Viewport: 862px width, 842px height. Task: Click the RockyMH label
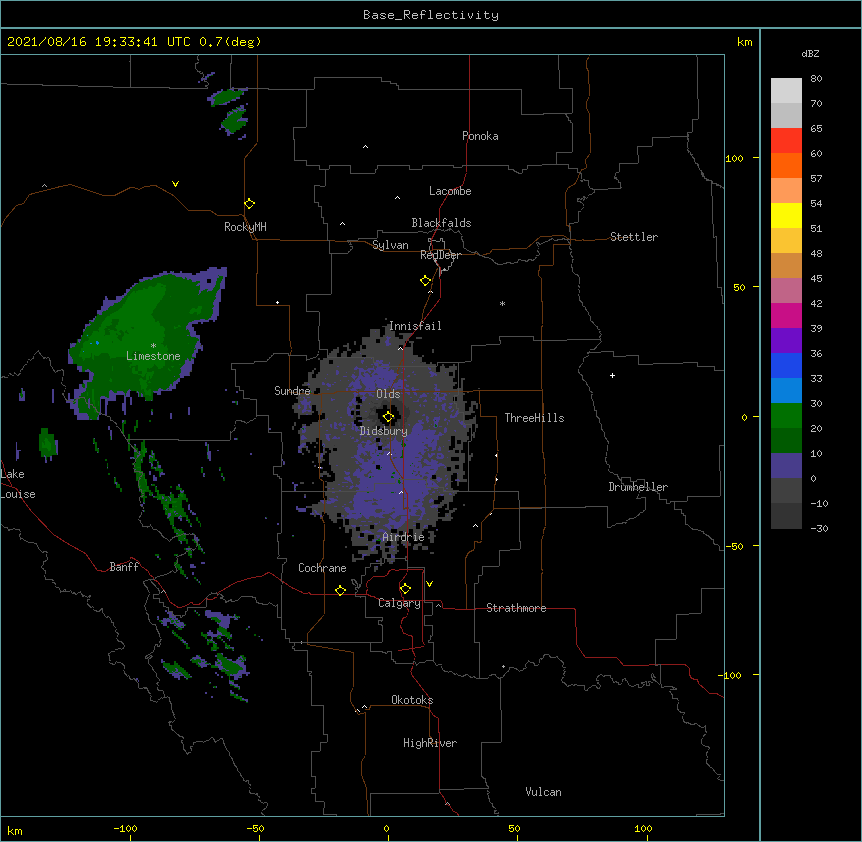click(x=245, y=227)
